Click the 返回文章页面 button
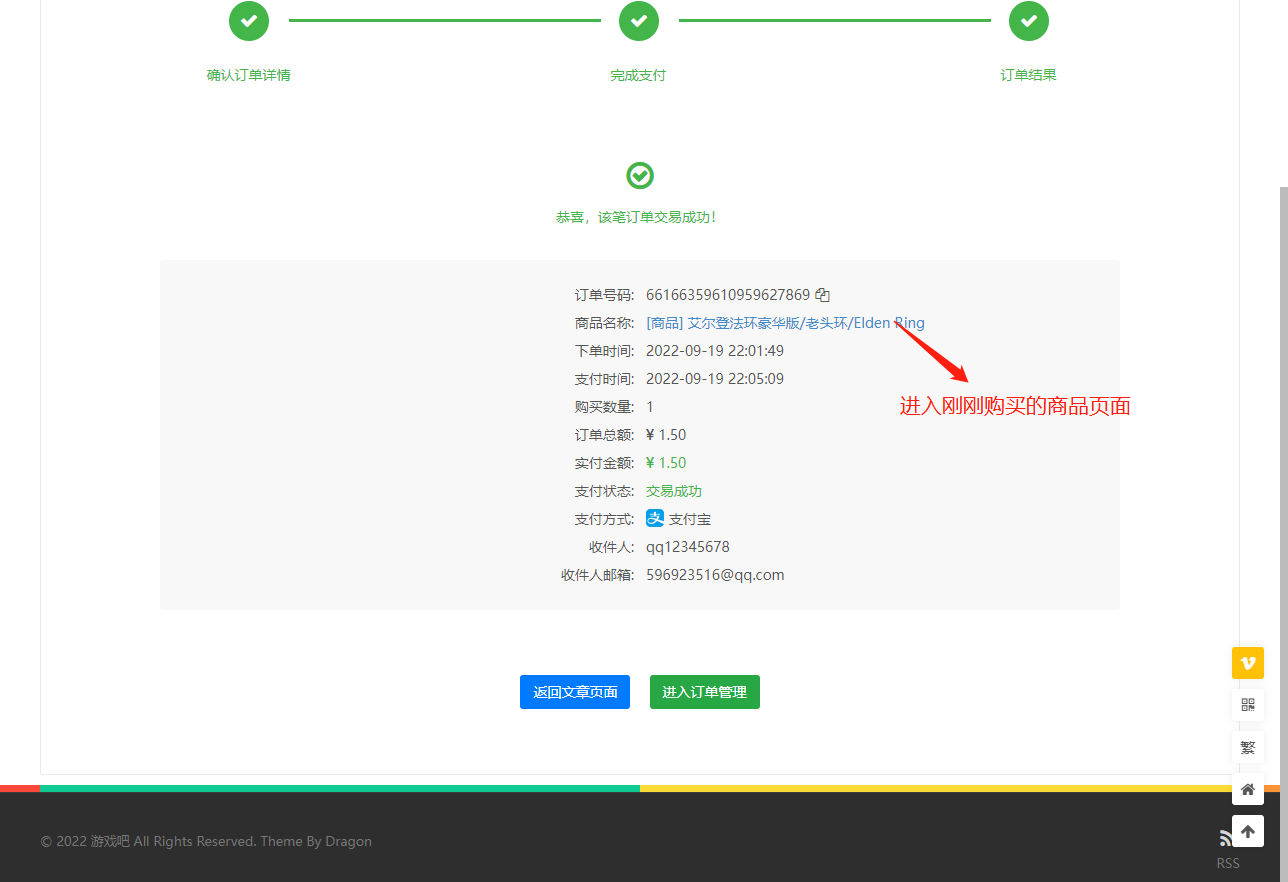Viewport: 1288px width, 882px height. tap(575, 692)
